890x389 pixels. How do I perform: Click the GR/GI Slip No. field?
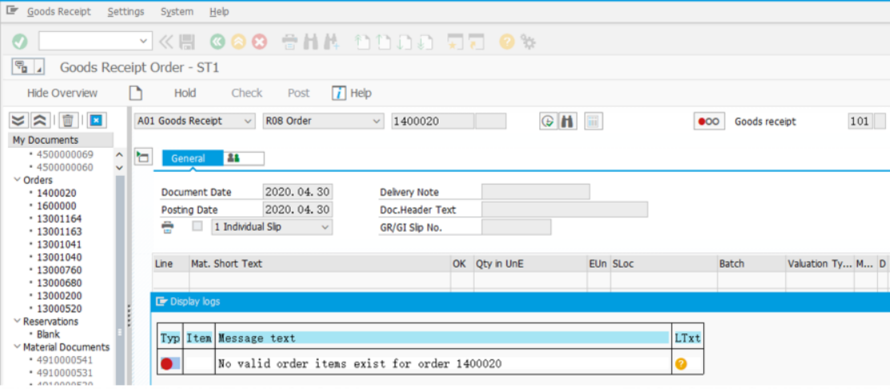click(x=516, y=227)
